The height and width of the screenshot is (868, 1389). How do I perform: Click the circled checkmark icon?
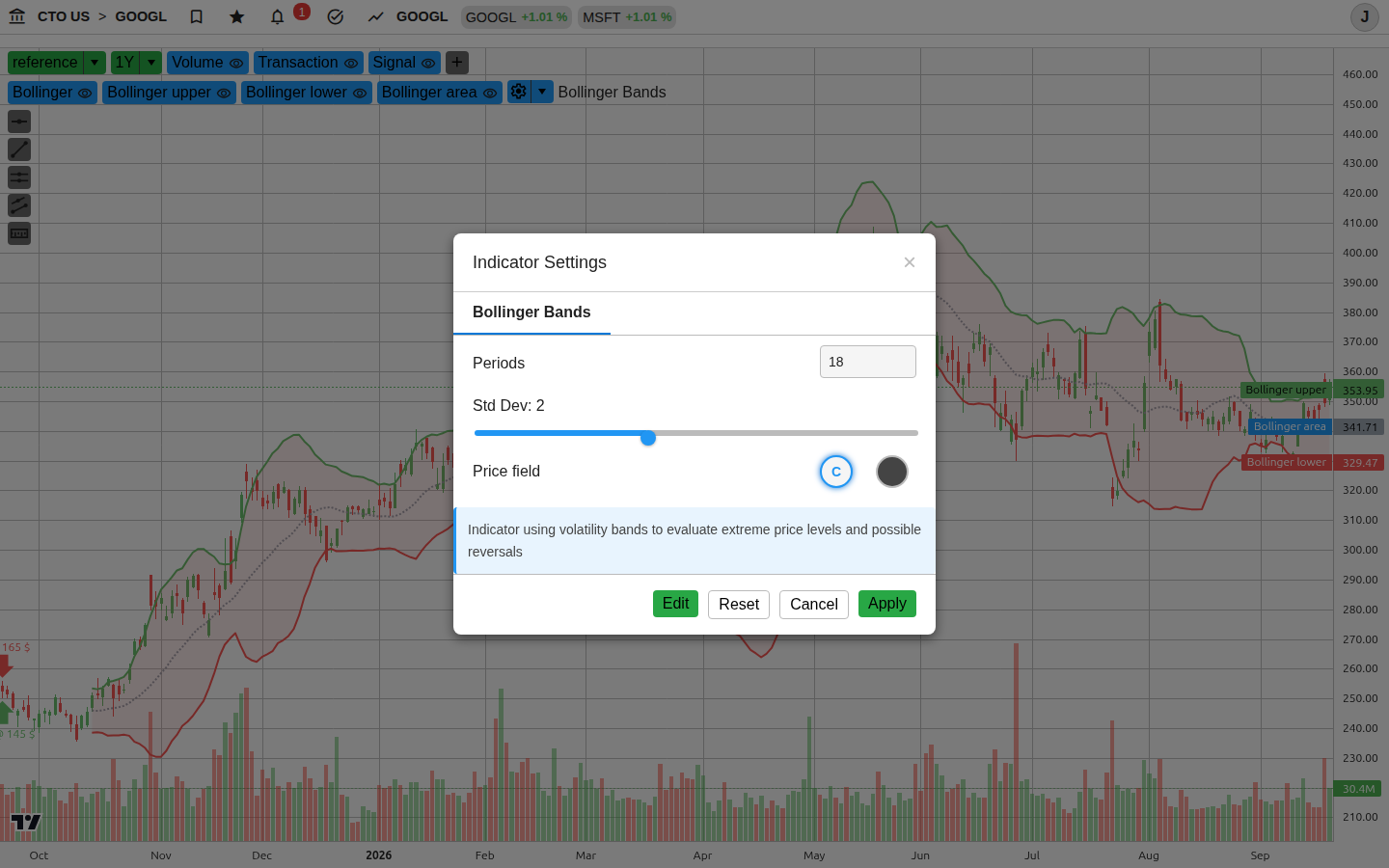tap(336, 16)
